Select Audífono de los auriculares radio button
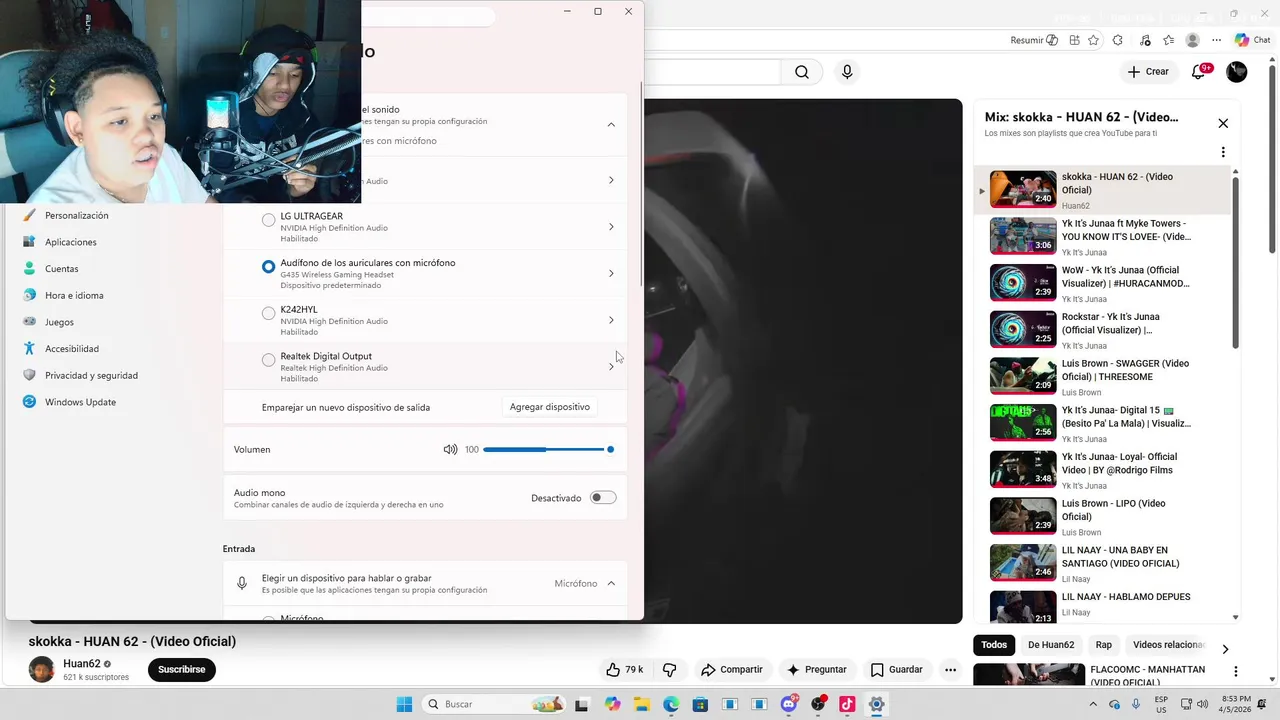This screenshot has height=720, width=1280. (268, 267)
